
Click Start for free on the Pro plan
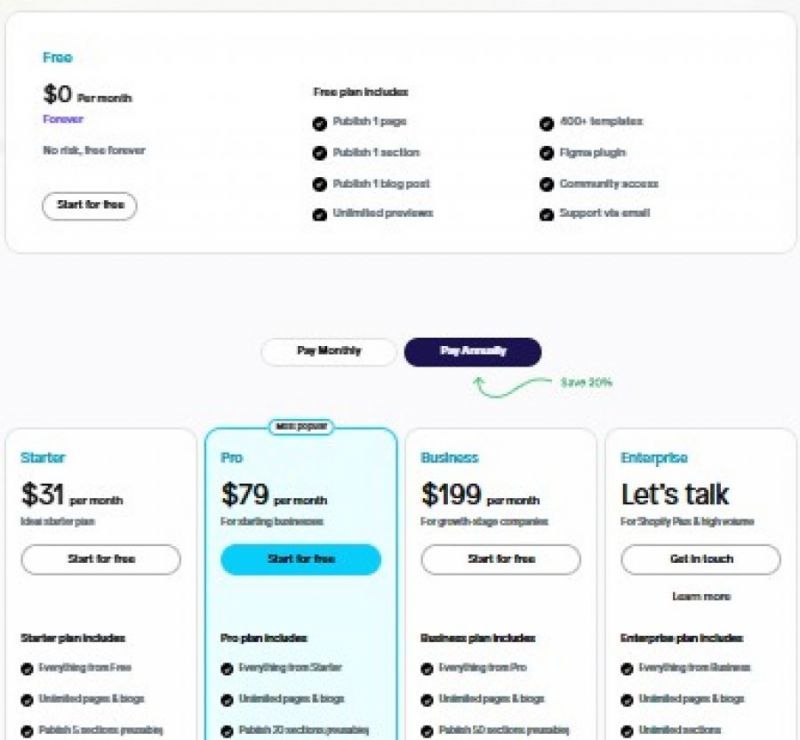300,559
